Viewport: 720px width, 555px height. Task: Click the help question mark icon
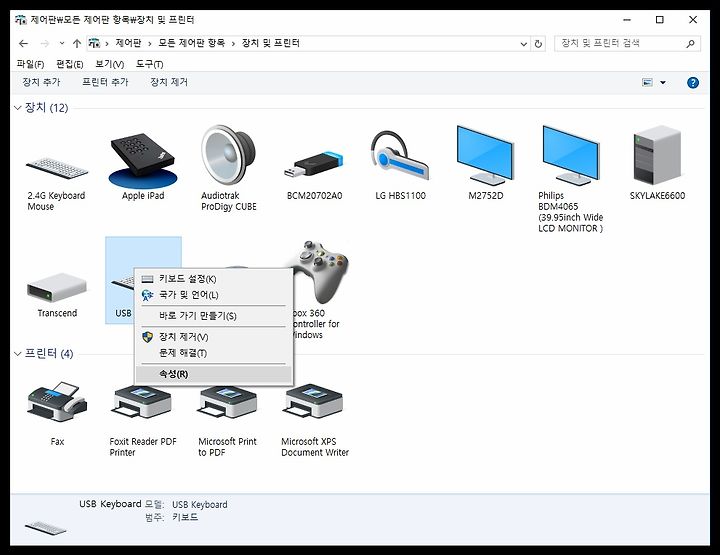tap(692, 83)
